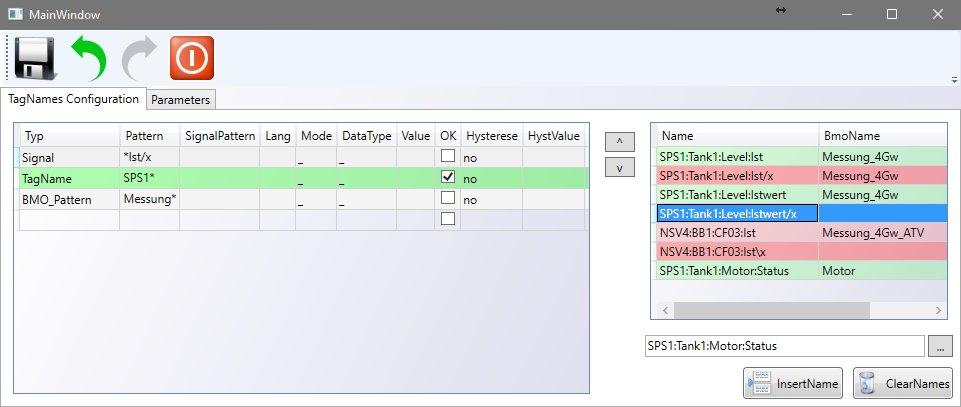The height and width of the screenshot is (407, 961).
Task: Click the floppy disk save icon
Action: click(x=35, y=59)
